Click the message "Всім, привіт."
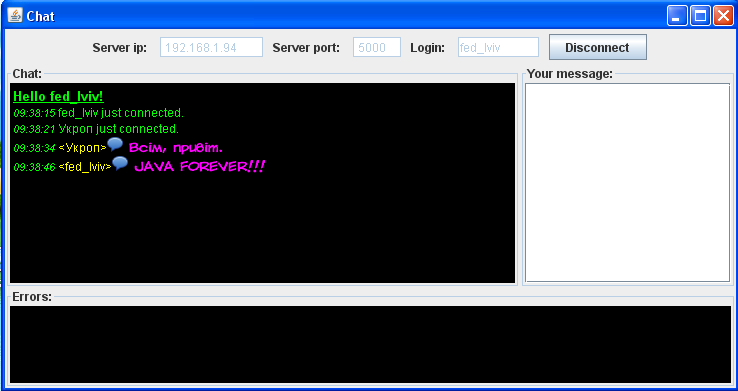This screenshot has height=391, width=738. 176,148
